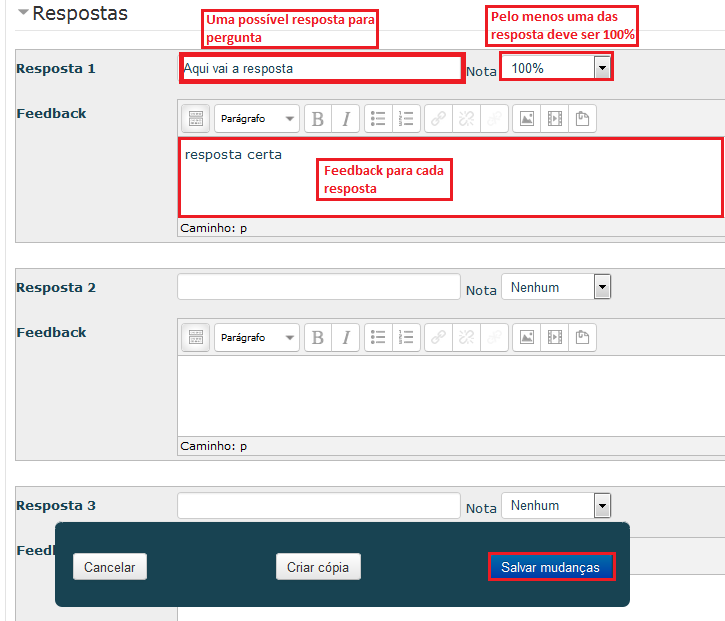
Task: Click the Criar cópia button
Action: pyautogui.click(x=317, y=567)
